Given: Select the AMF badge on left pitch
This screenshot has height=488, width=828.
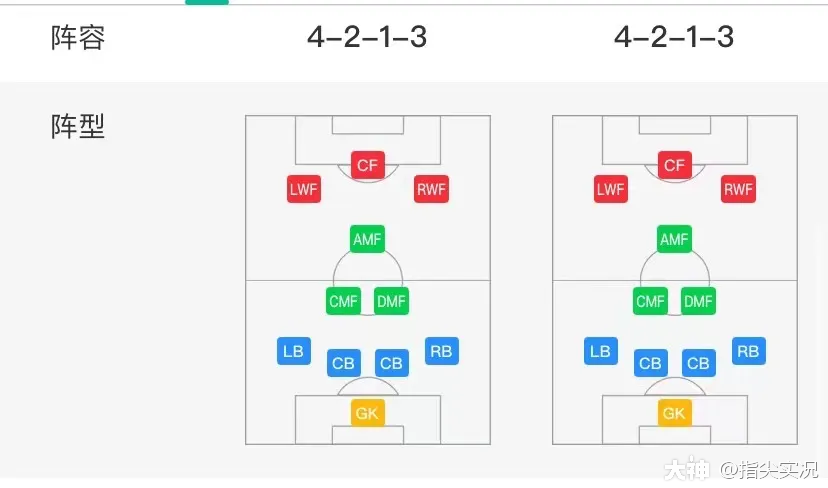Looking at the screenshot, I should coord(367,240).
